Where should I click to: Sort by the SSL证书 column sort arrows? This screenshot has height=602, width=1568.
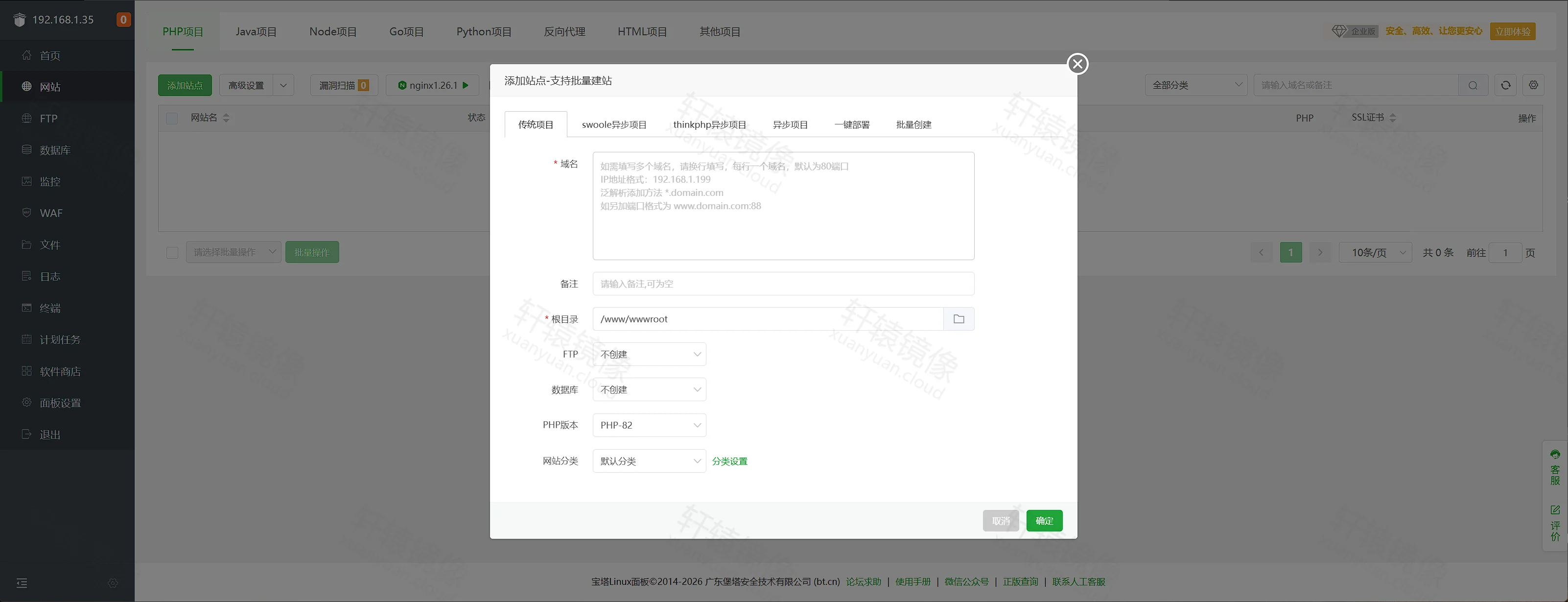1393,118
